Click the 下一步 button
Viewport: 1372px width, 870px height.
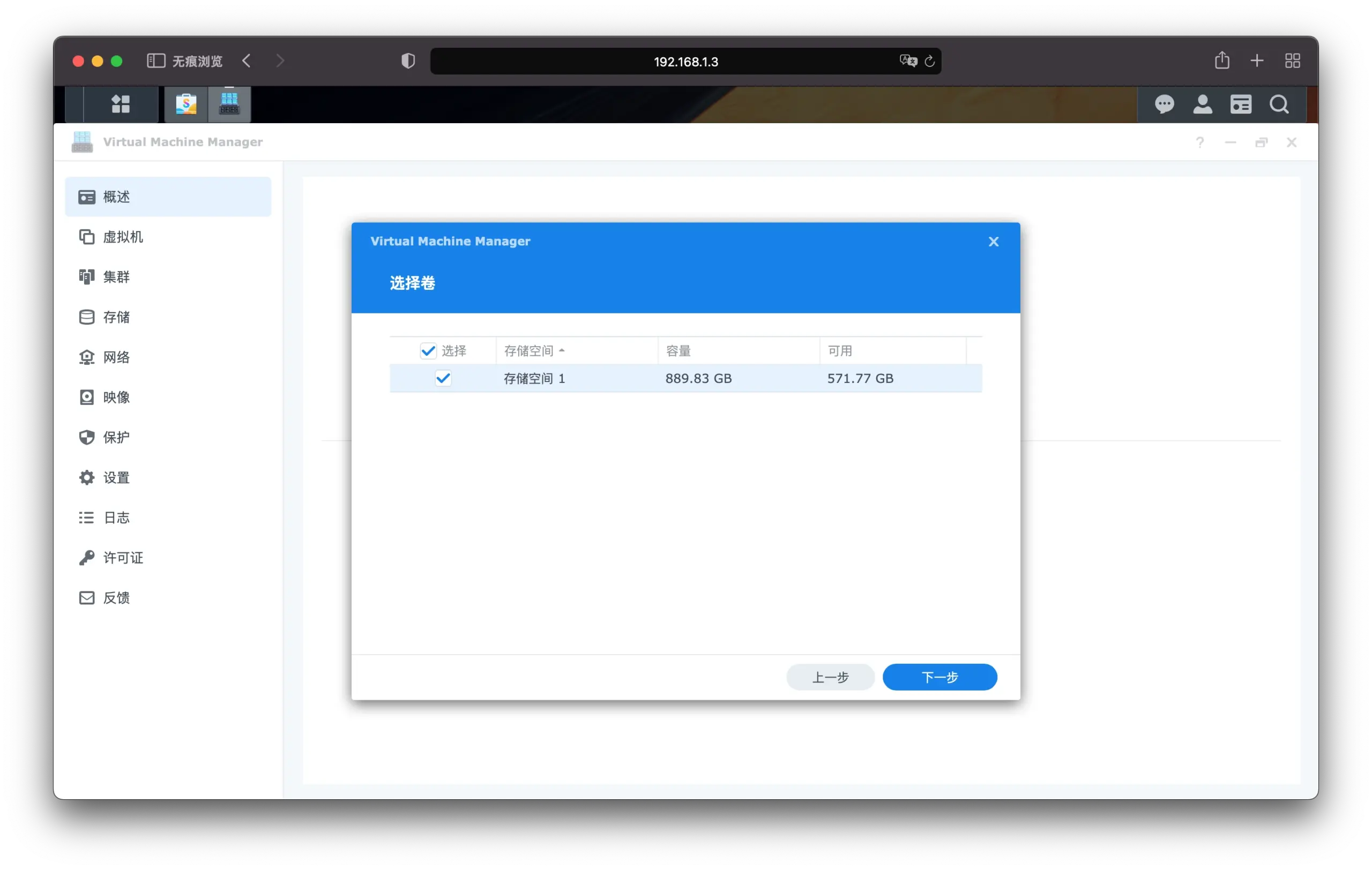coord(939,678)
